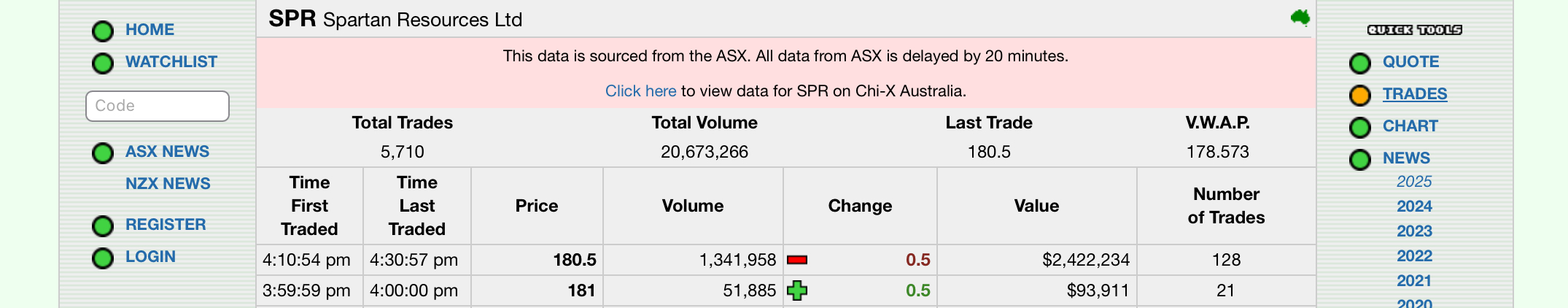The image size is (1568, 308).
Task: Open the TRADES quick tool
Action: (x=1415, y=94)
